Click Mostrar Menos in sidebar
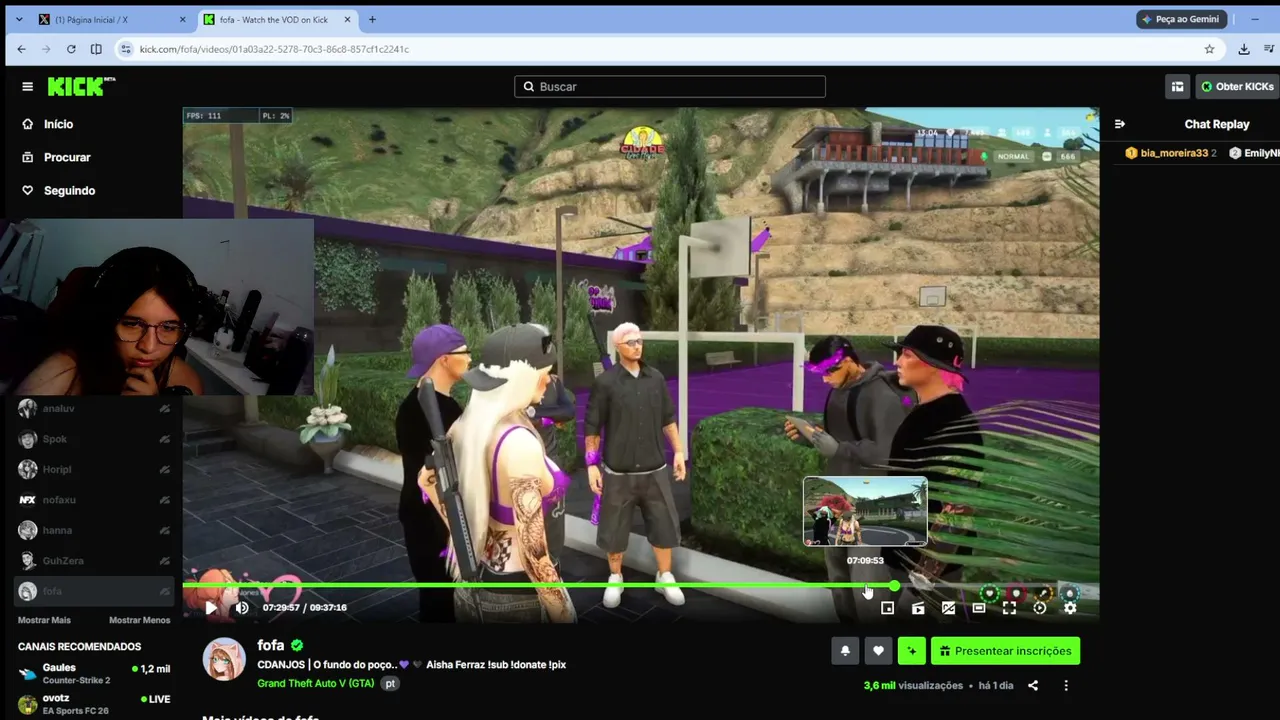1280x720 pixels. (x=139, y=620)
